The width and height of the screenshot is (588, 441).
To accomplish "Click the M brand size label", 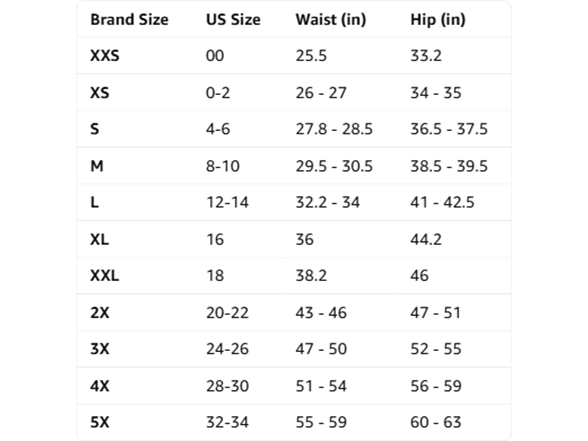I will pyautogui.click(x=97, y=166).
